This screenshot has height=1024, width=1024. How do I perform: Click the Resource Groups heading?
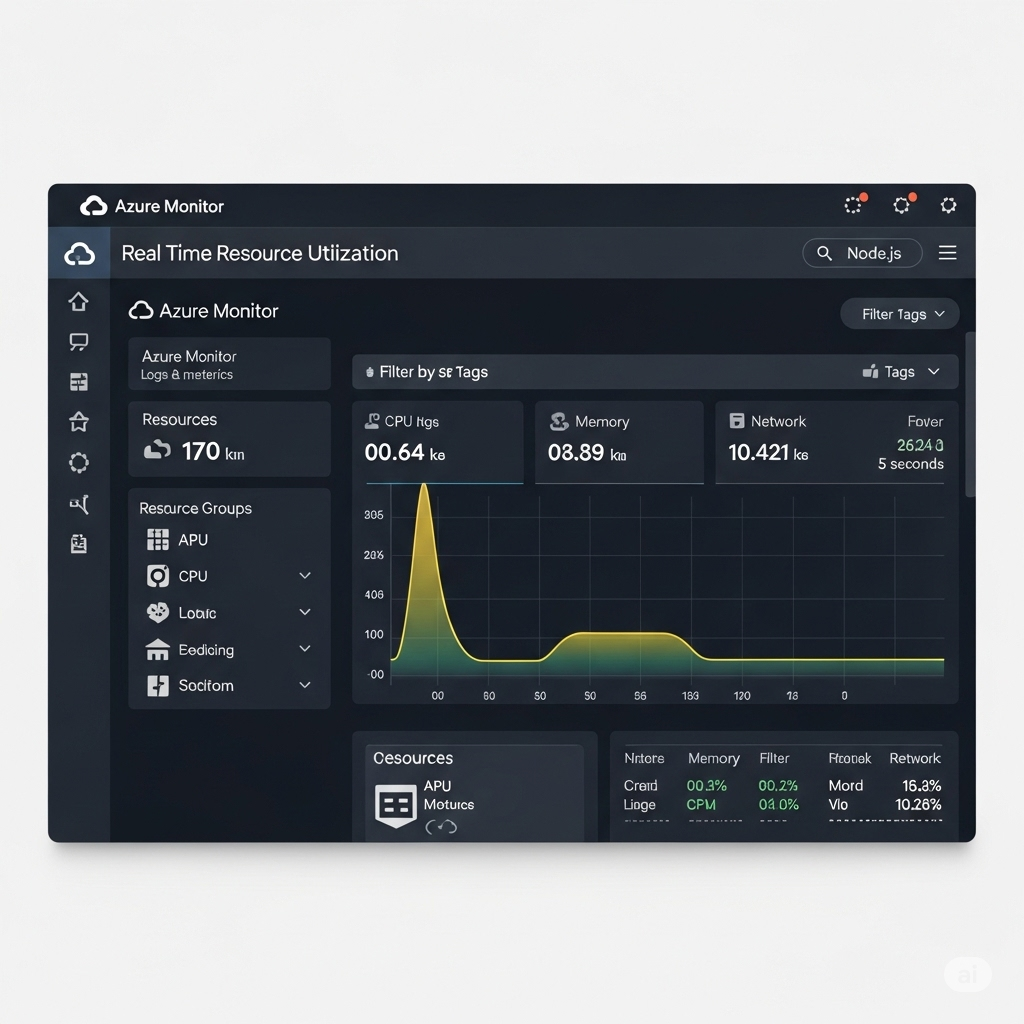point(195,508)
